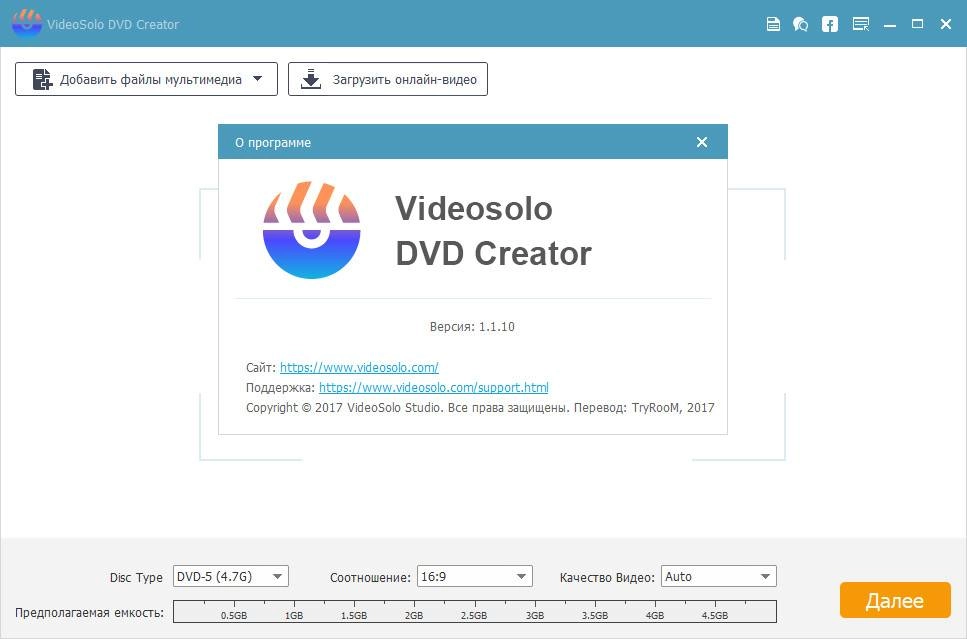Screen dimensions: 967x639
Task: Click the Videosolo DVD Creator heading text
Action: click(493, 231)
